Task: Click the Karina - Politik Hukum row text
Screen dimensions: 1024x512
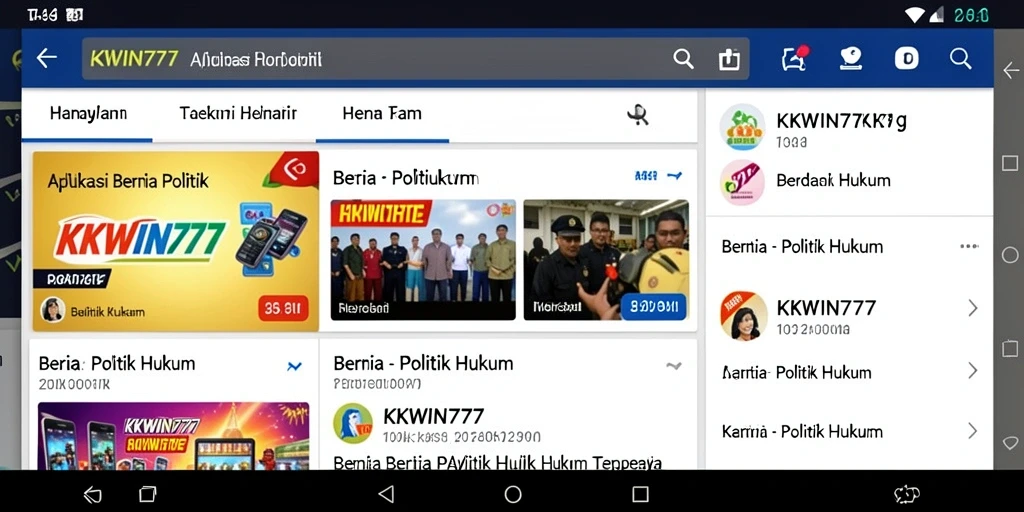Action: click(x=802, y=431)
